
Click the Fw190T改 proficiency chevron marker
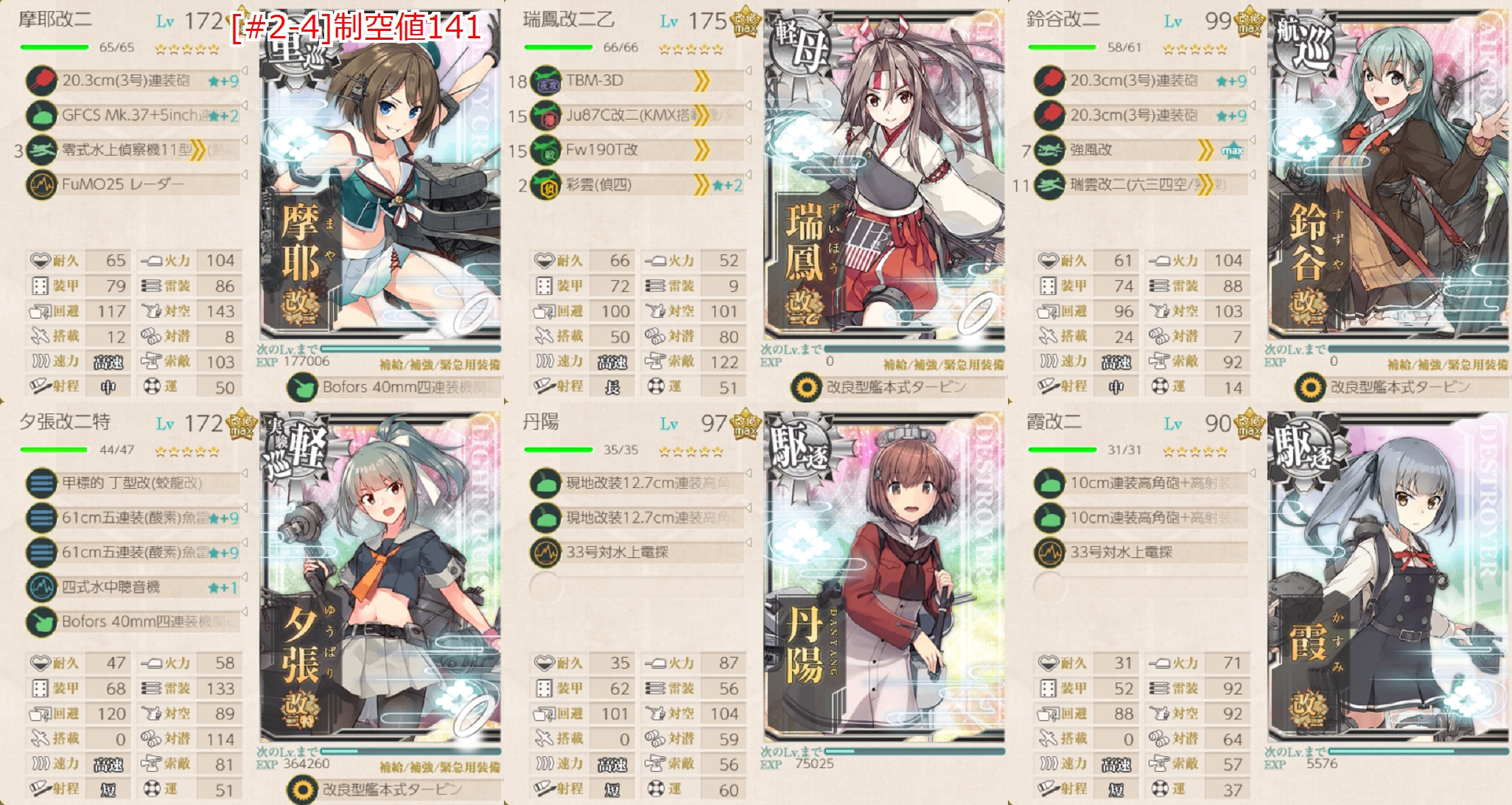(701, 150)
